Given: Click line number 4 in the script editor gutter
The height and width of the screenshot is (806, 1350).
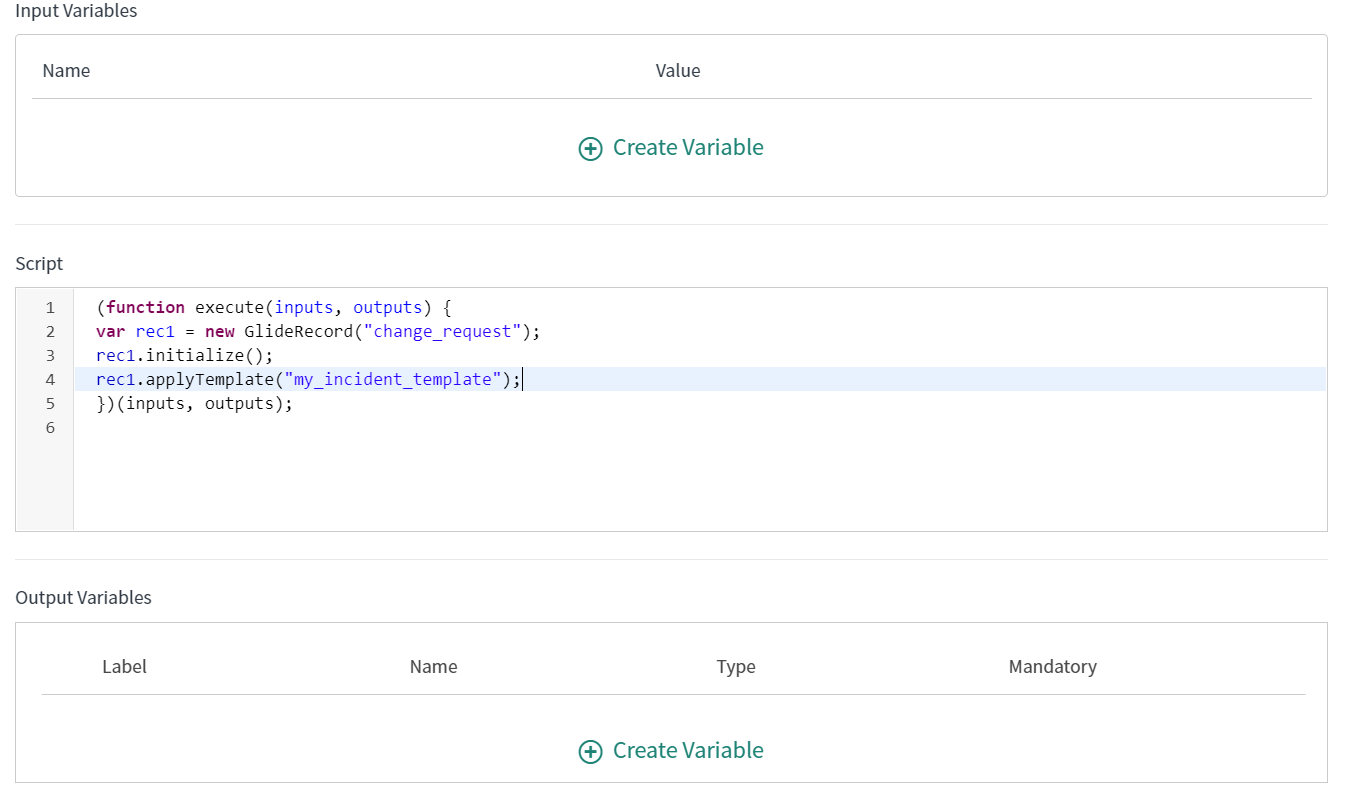Looking at the screenshot, I should tap(50, 379).
